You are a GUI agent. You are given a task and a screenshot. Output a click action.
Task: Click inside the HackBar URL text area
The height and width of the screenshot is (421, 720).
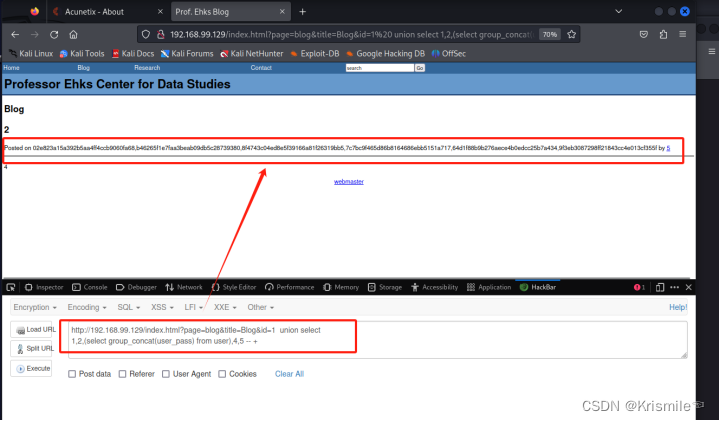(x=377, y=340)
